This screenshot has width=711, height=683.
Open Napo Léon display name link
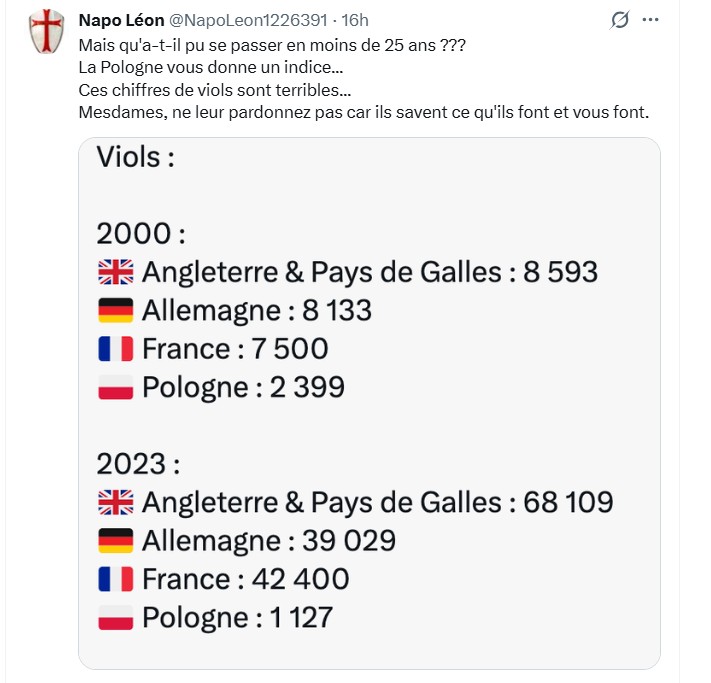[121, 21]
